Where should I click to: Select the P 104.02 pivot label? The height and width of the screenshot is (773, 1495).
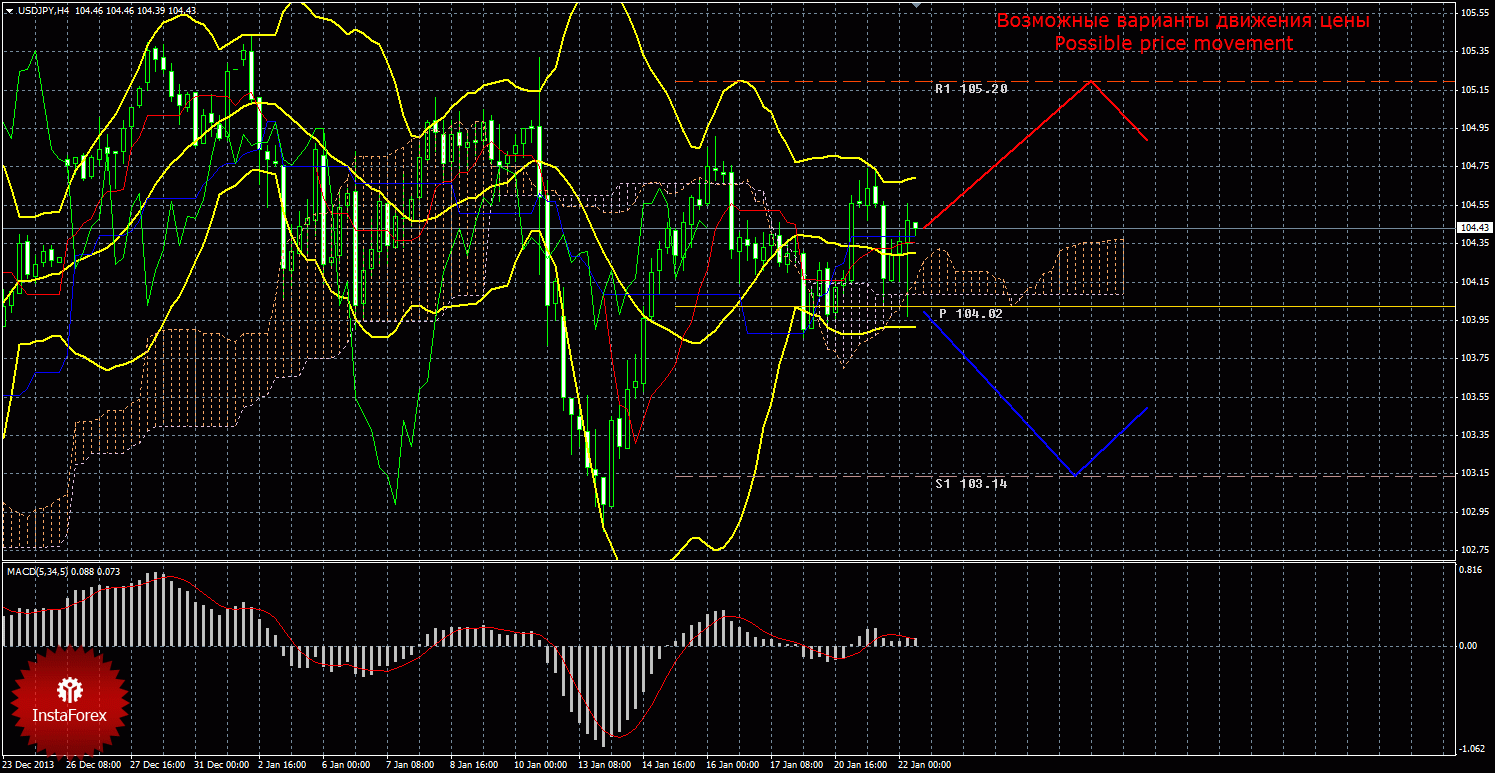pyautogui.click(x=970, y=314)
